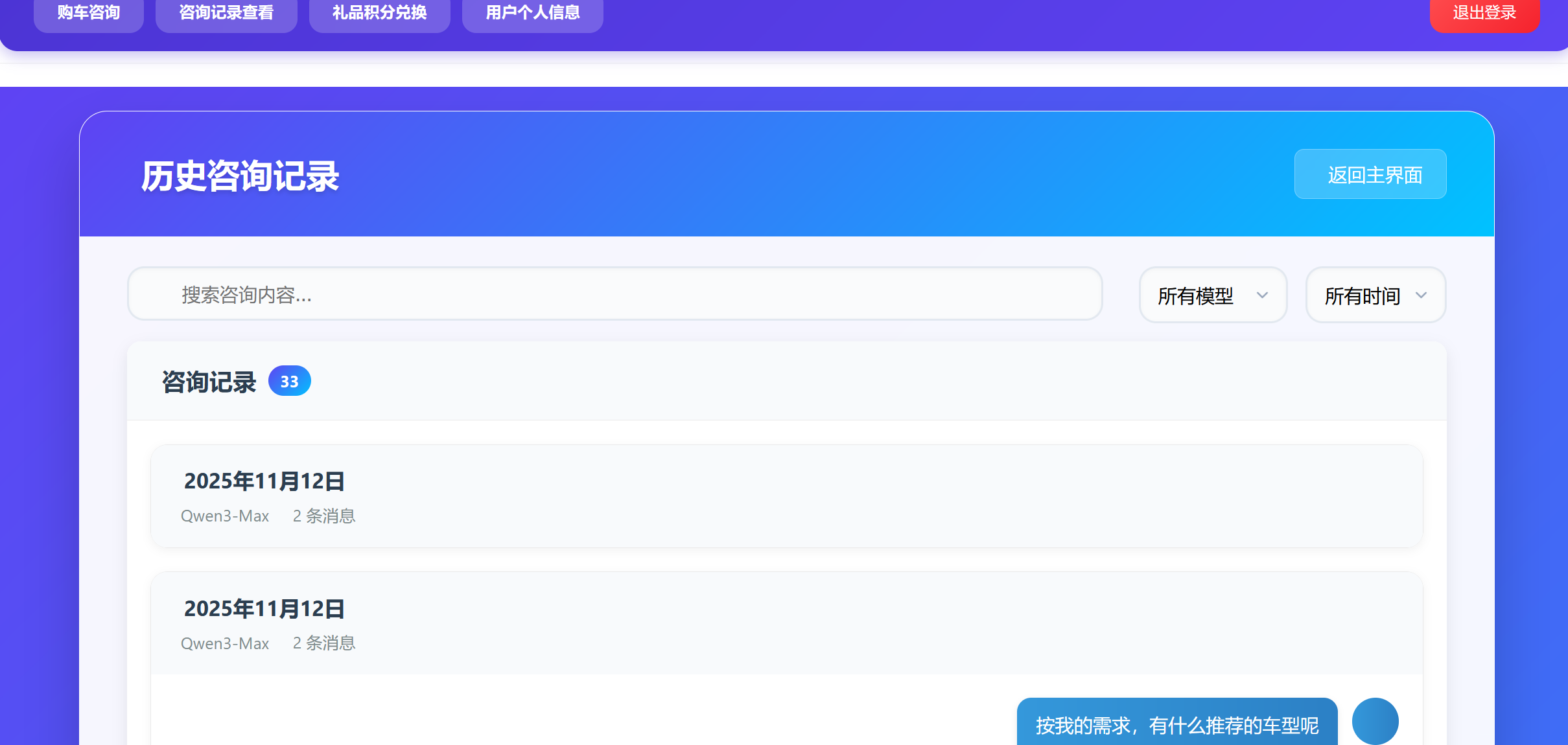Click the user avatar beside the chat message
Viewport: 1568px width, 745px height.
click(1375, 721)
